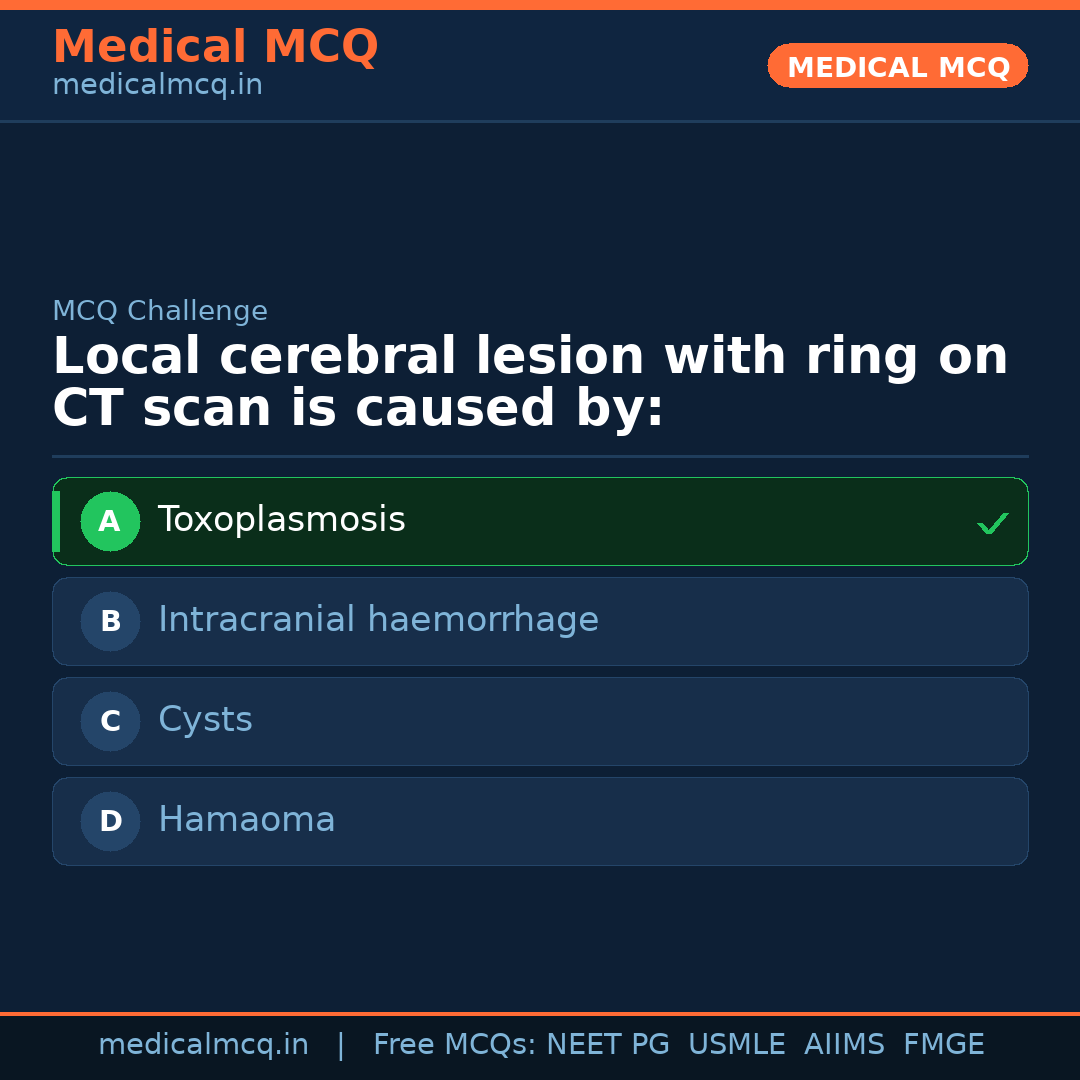Screen dimensions: 1080x1080
Task: Click the FMGE label in the footer
Action: (944, 1045)
